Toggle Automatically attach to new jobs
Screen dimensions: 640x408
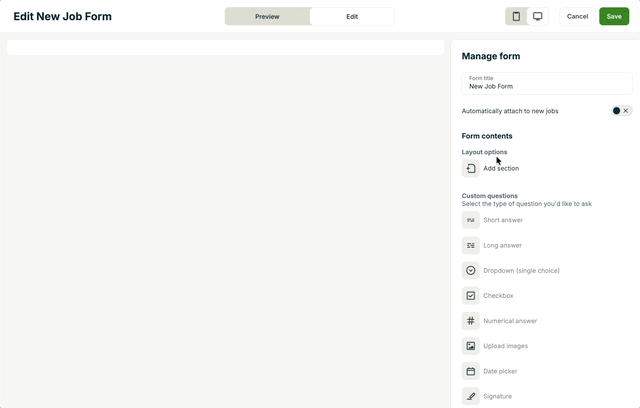click(621, 111)
